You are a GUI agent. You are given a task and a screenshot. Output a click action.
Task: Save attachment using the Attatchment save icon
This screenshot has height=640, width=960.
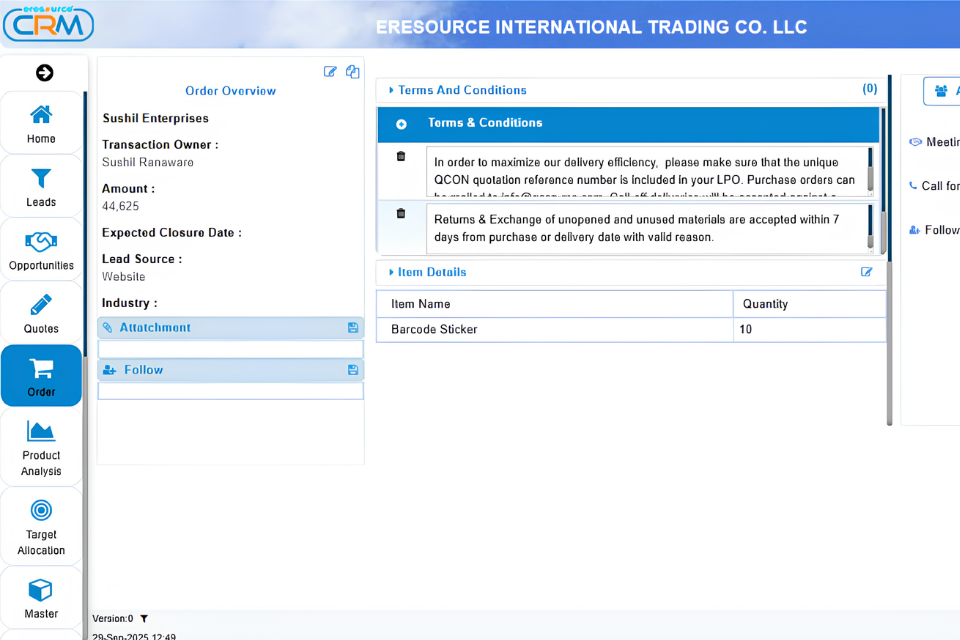click(x=353, y=328)
